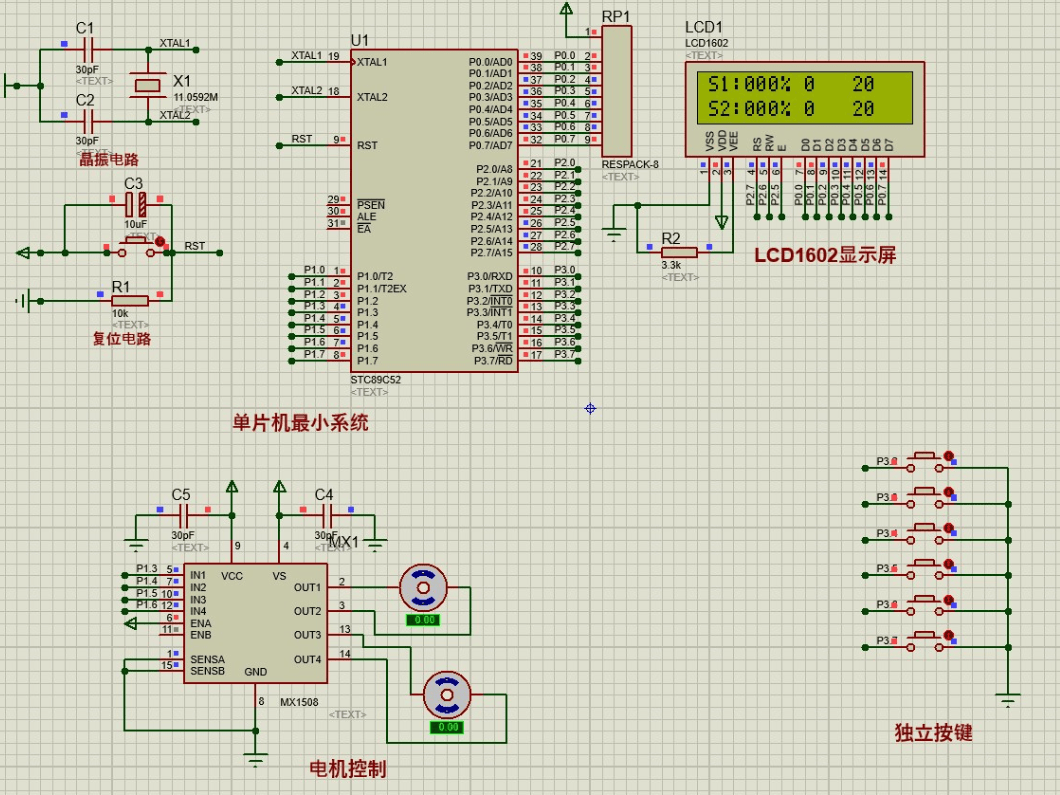Select the 10k resistor R1
The image size is (1060, 795).
point(129,300)
